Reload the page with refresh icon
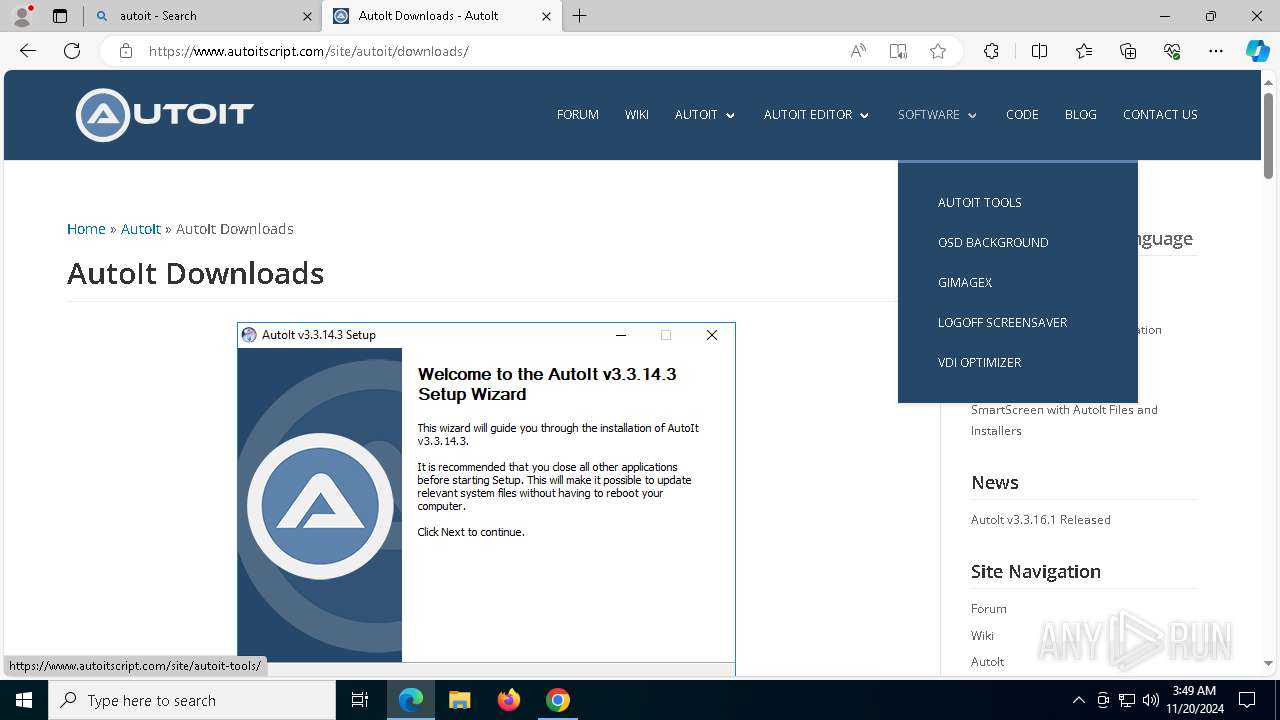Screen dimensions: 1280x720 click(x=72, y=51)
